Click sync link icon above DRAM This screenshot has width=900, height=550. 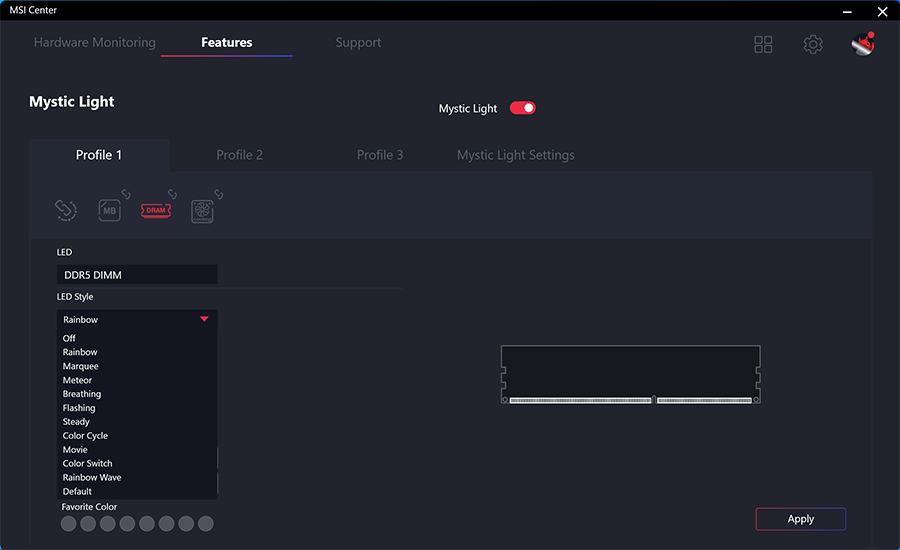click(172, 193)
